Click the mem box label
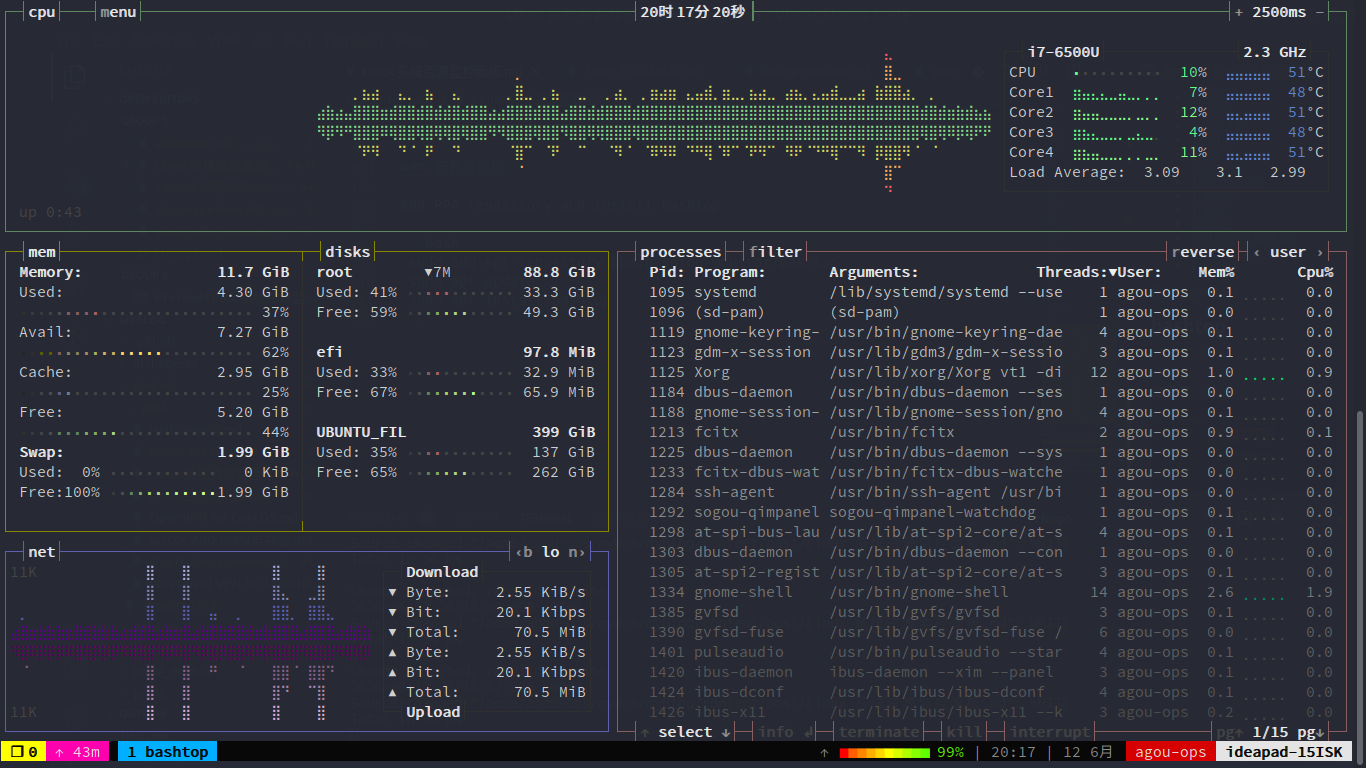 click(42, 252)
